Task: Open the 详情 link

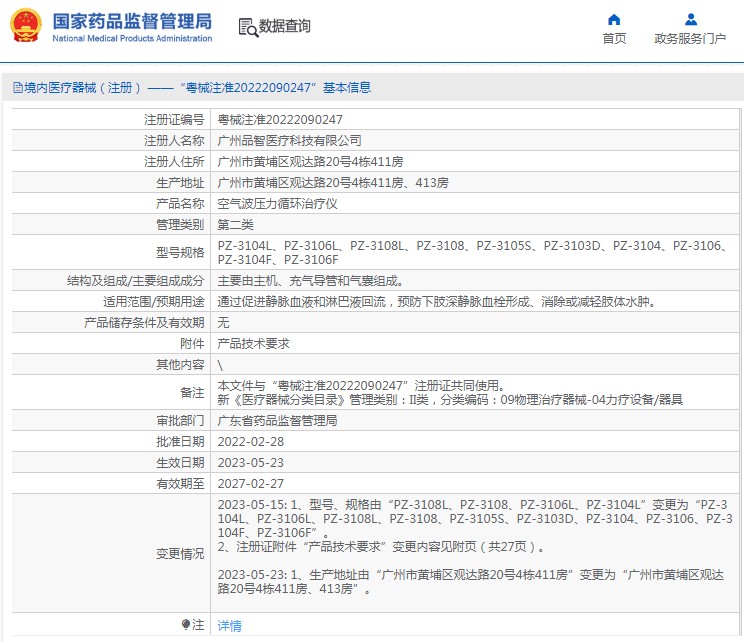Action: coord(230,626)
